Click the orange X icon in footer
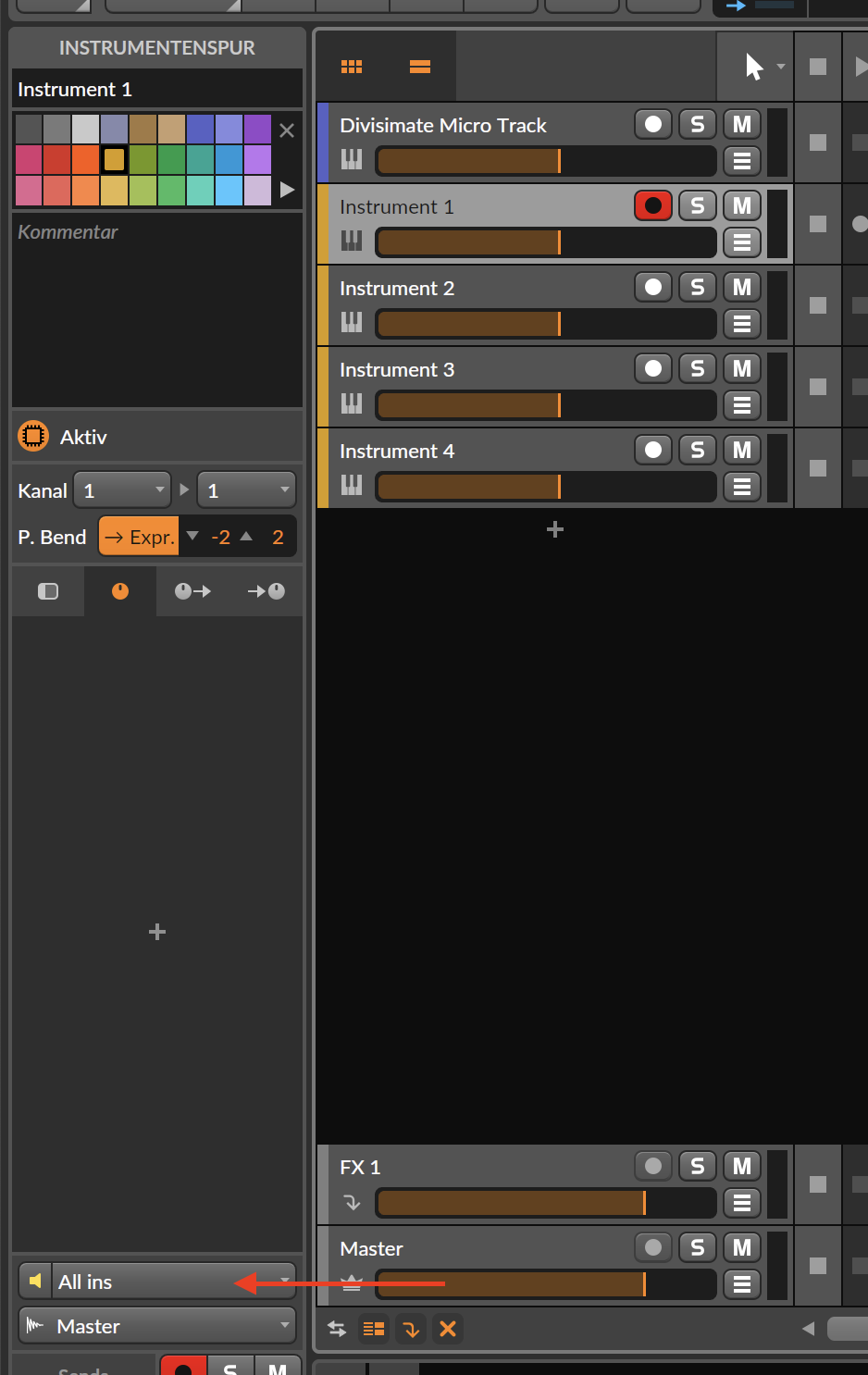 [448, 1329]
